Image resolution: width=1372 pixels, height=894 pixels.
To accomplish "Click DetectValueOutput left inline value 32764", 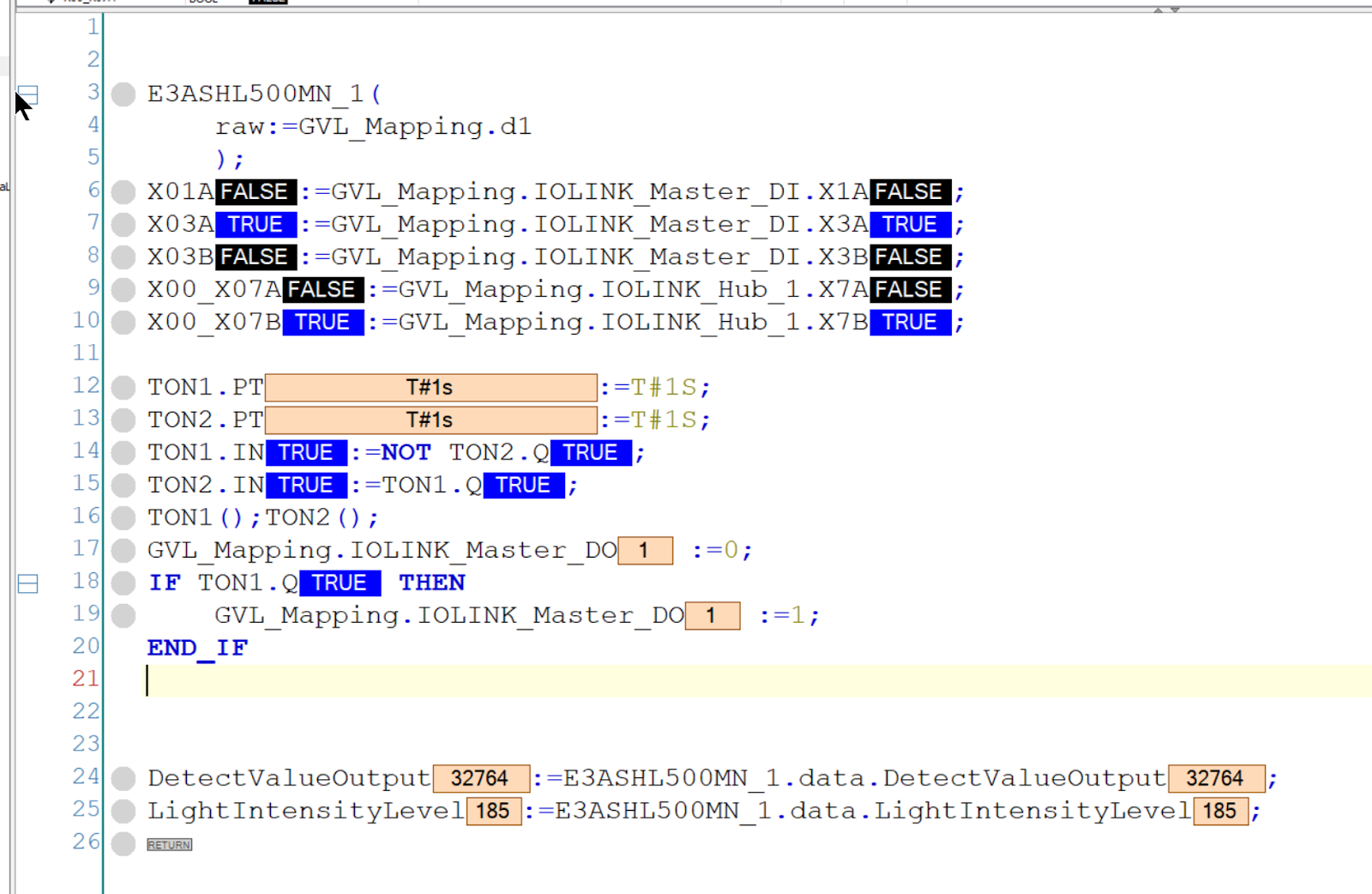I will point(481,779).
